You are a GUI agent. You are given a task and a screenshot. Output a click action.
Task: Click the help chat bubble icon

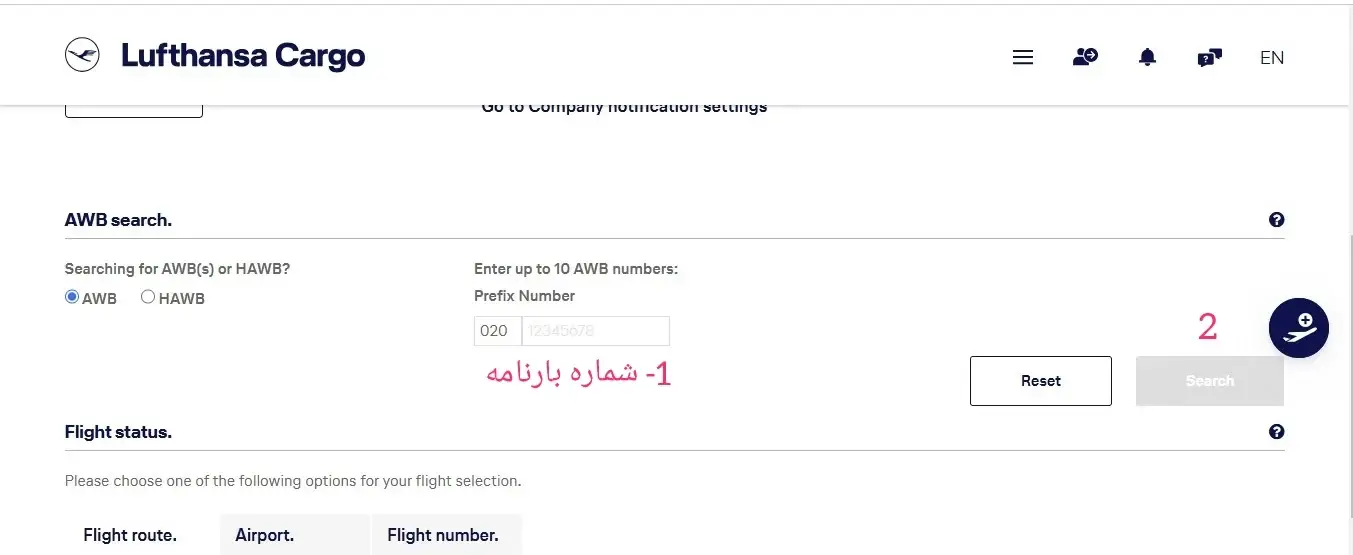[1209, 58]
